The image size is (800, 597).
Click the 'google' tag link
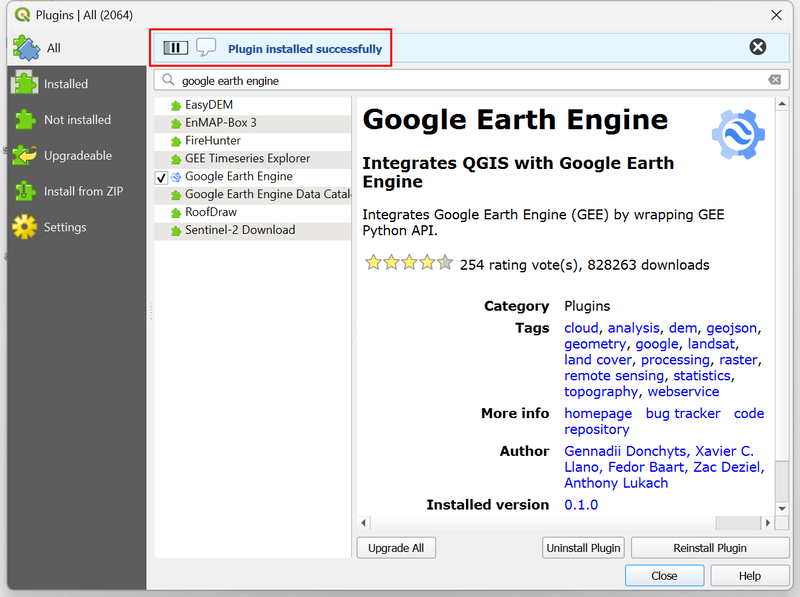click(657, 344)
